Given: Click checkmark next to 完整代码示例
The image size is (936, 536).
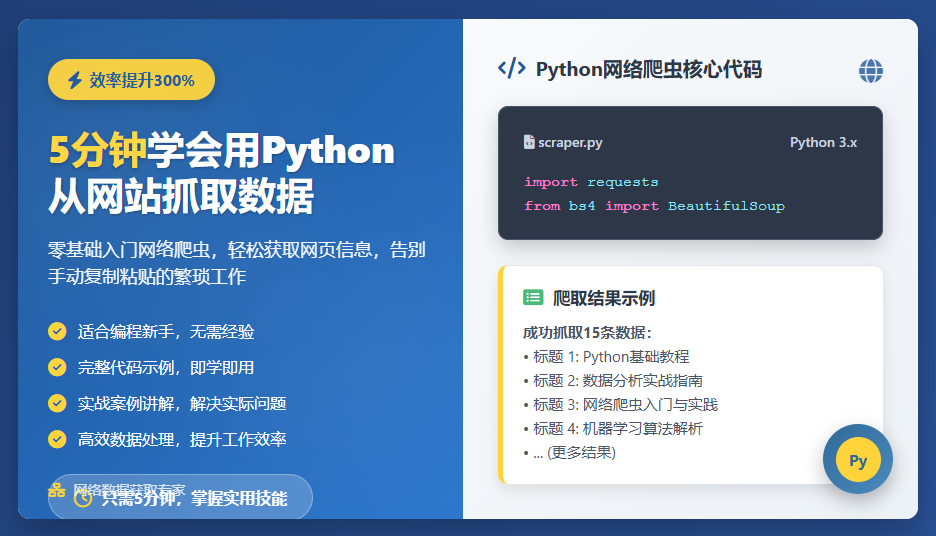Looking at the screenshot, I should point(57,367).
